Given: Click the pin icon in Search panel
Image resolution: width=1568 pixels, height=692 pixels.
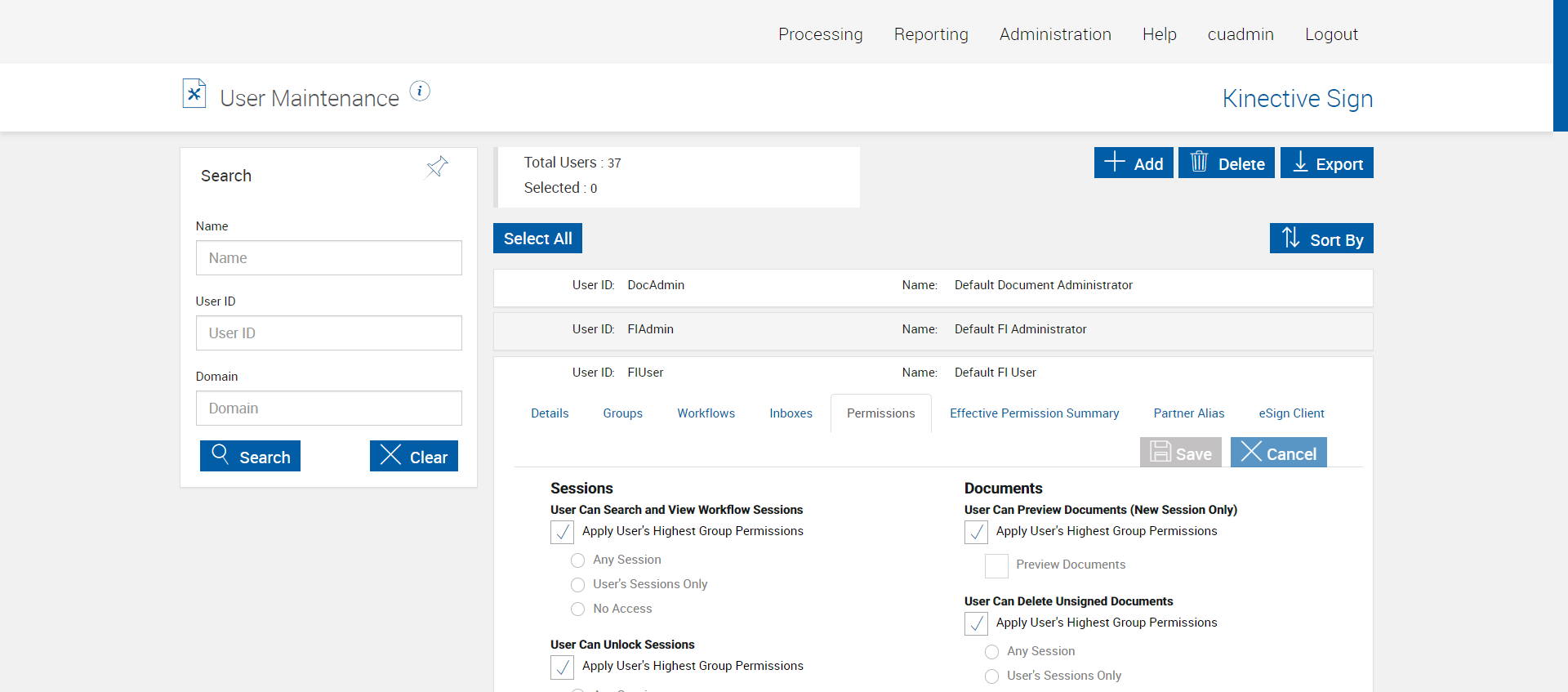Looking at the screenshot, I should [437, 167].
